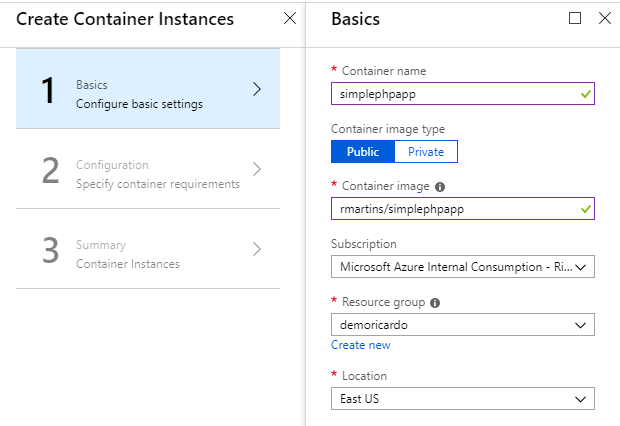
Task: Click the info icon beside Container image
Action: (x=440, y=187)
